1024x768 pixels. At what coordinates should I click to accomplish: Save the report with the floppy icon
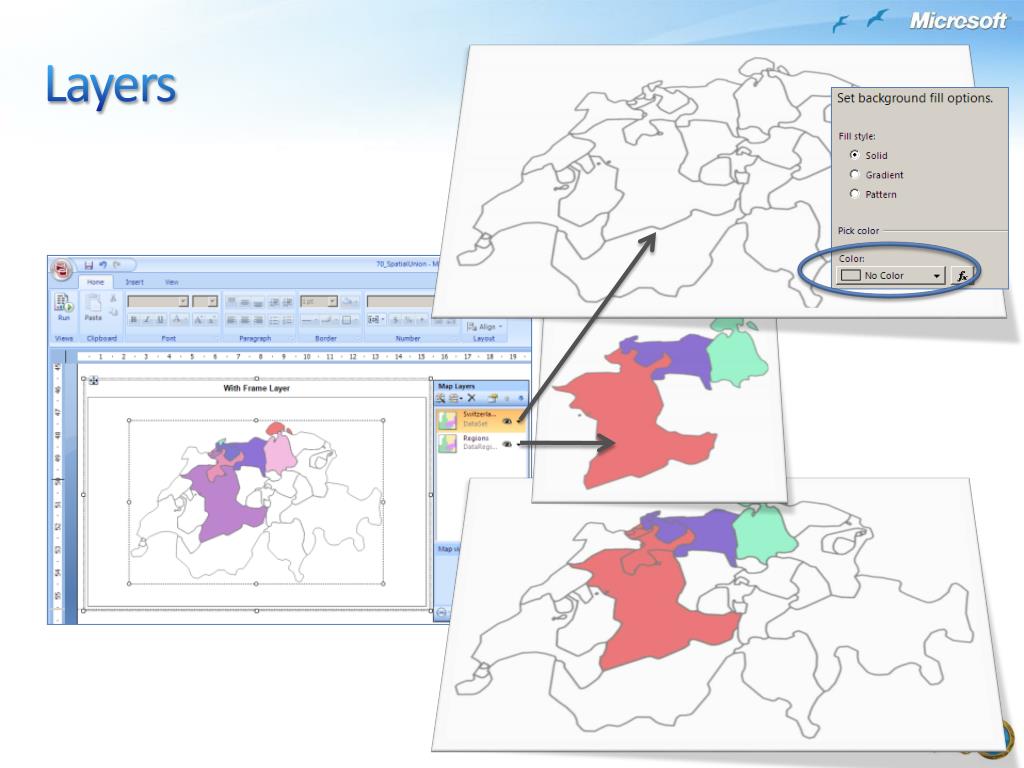pos(88,265)
